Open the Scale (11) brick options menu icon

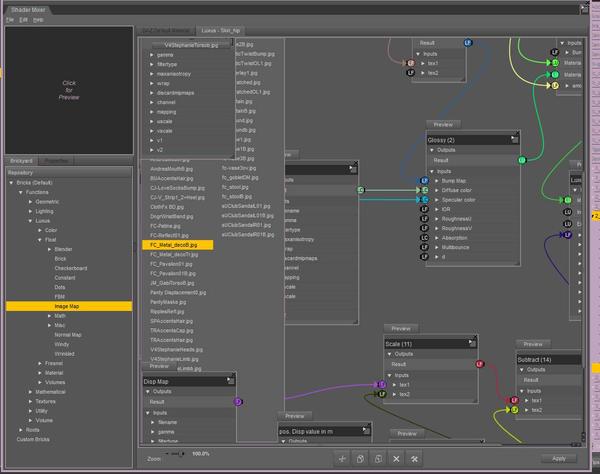[x=472, y=344]
